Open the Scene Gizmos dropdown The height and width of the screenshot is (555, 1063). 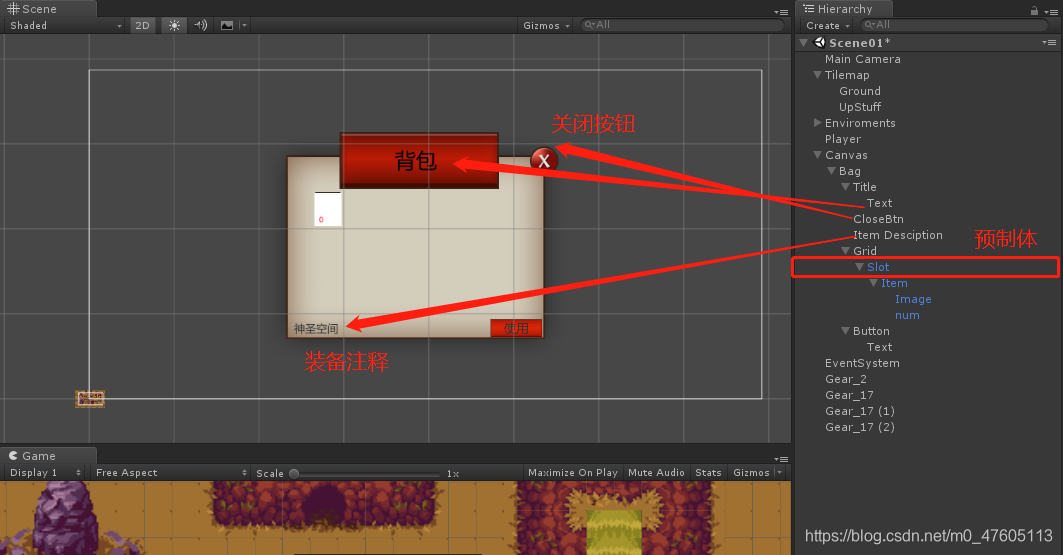[x=547, y=25]
